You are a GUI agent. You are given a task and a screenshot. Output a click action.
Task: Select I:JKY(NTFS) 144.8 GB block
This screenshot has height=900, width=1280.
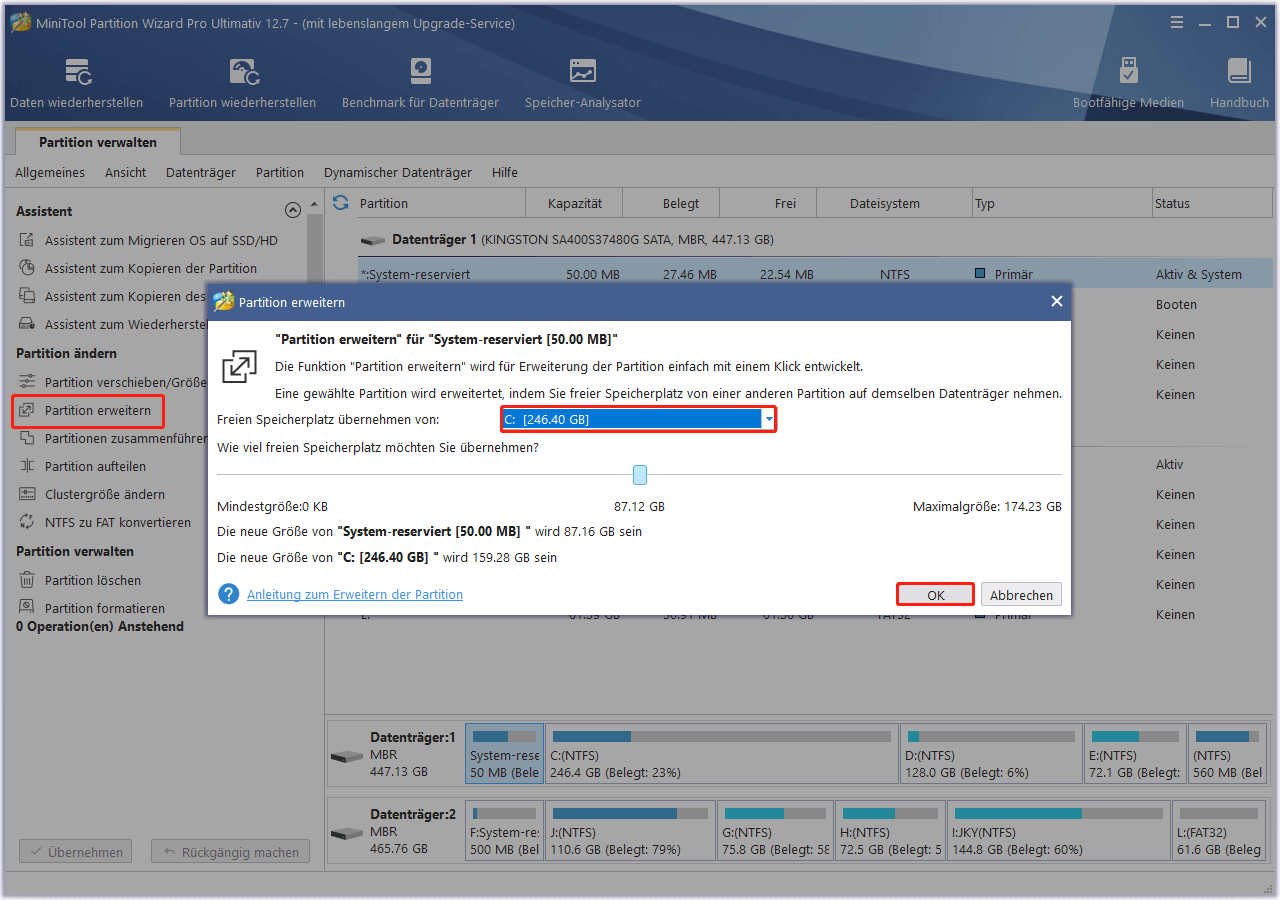click(1059, 831)
